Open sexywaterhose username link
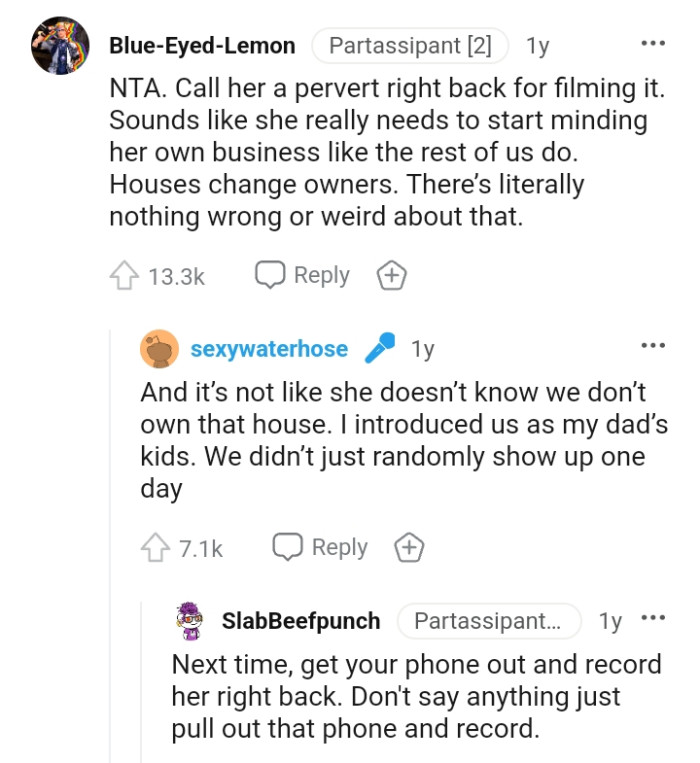The height and width of the screenshot is (763, 700). click(x=269, y=349)
